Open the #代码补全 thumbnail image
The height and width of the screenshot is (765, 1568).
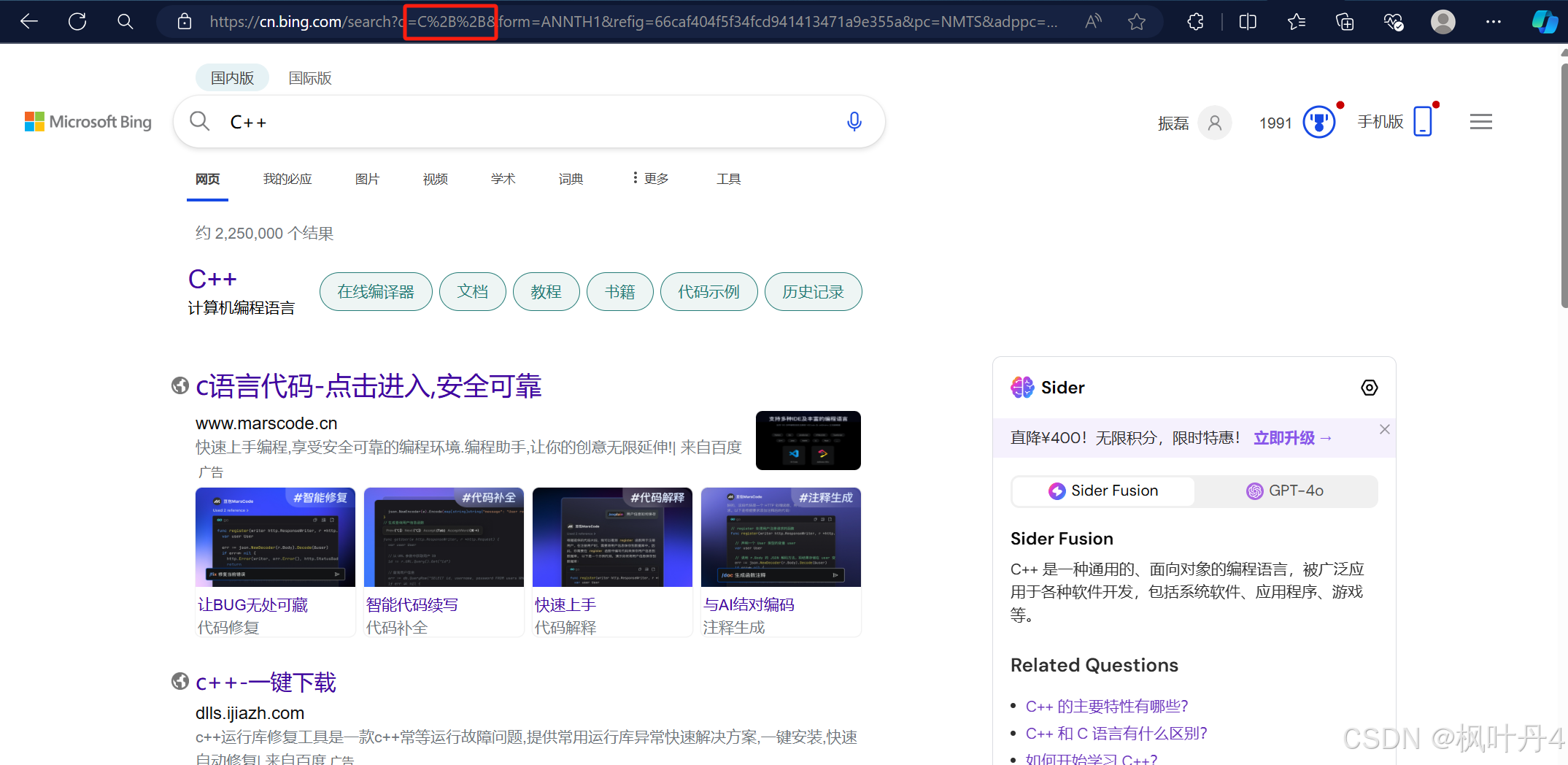[444, 537]
